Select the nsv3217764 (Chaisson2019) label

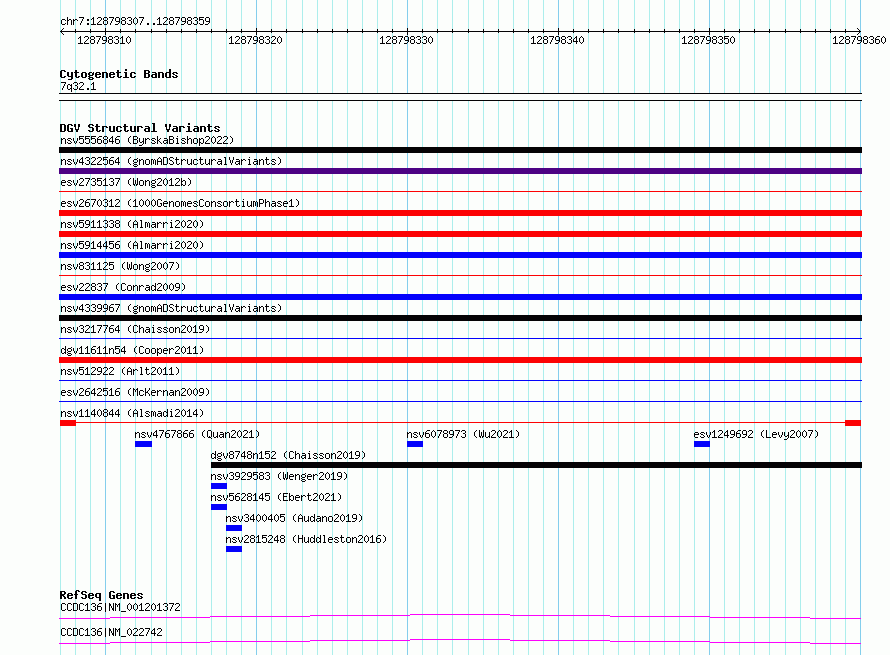click(135, 329)
